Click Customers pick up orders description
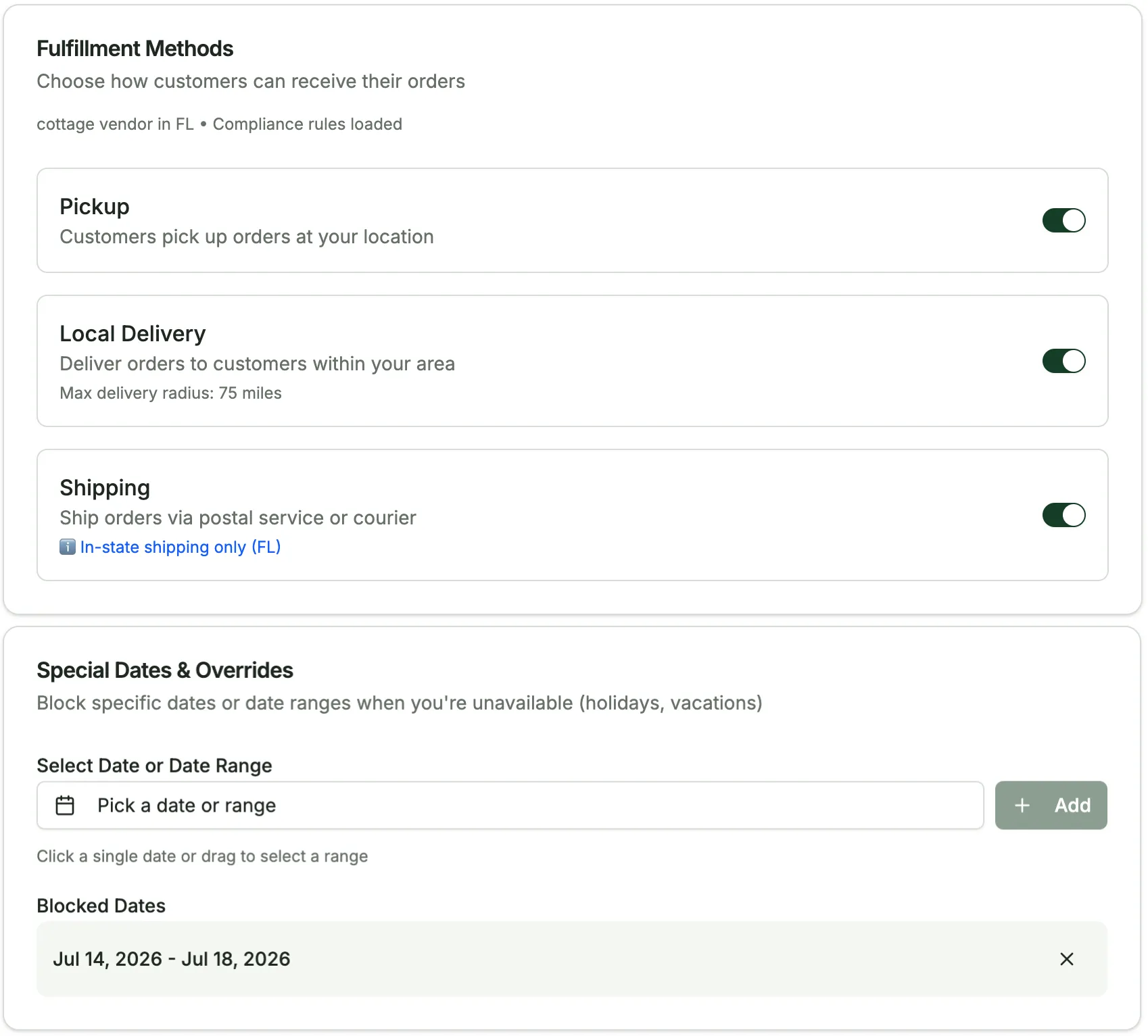 [247, 237]
